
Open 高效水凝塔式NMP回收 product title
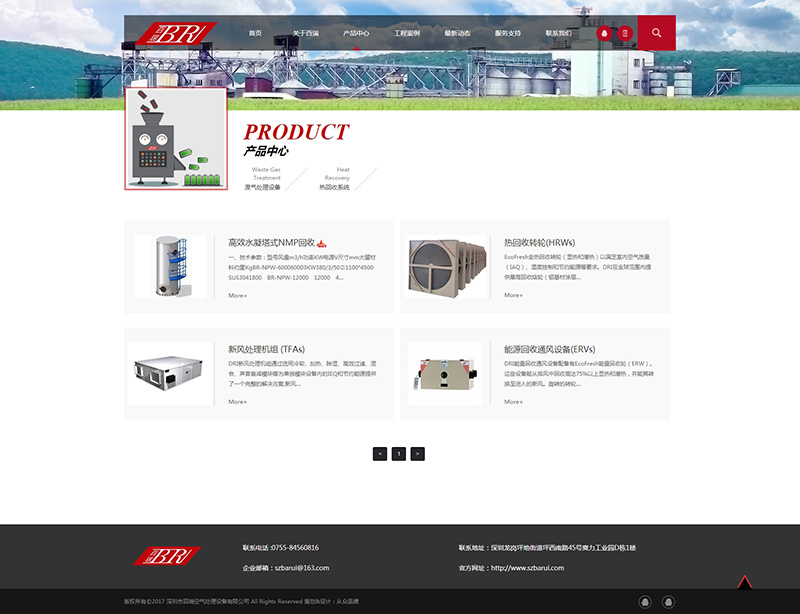coord(271,243)
